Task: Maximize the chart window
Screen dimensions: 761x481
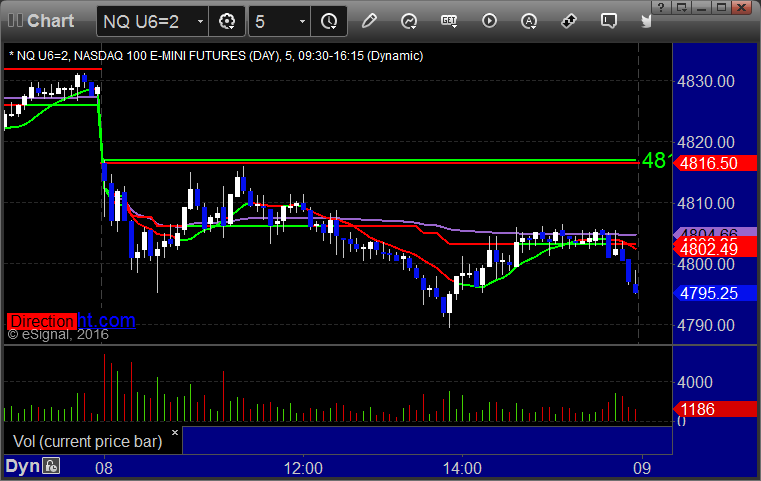Action: coord(722,7)
